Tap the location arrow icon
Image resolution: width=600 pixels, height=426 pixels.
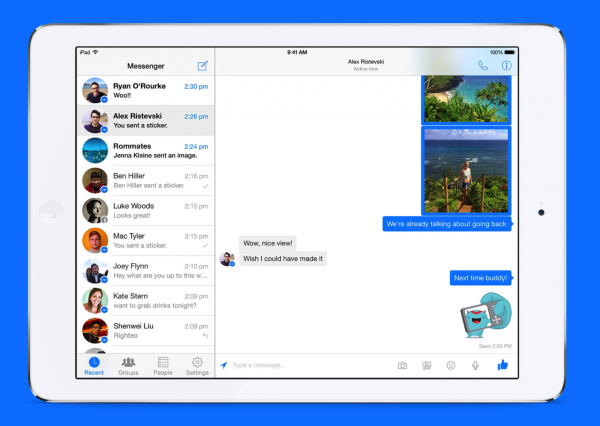[224, 365]
